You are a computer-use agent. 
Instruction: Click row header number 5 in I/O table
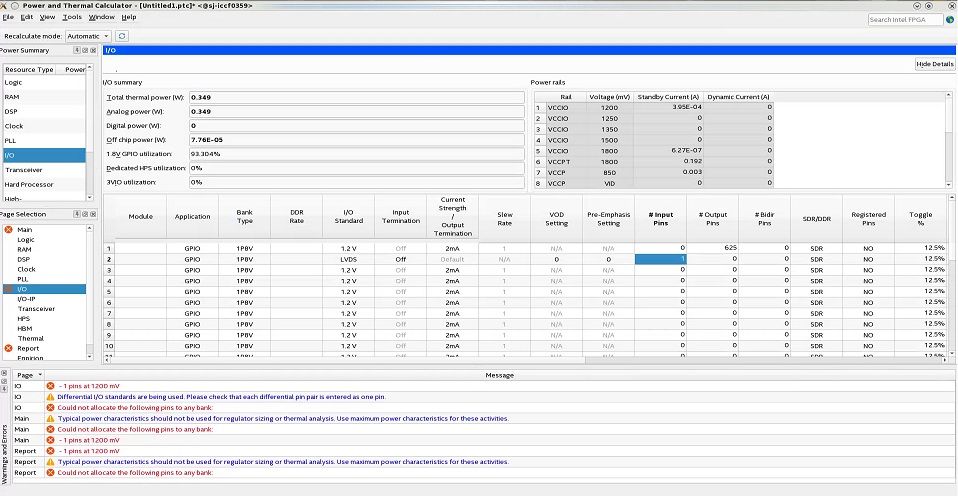pos(109,292)
